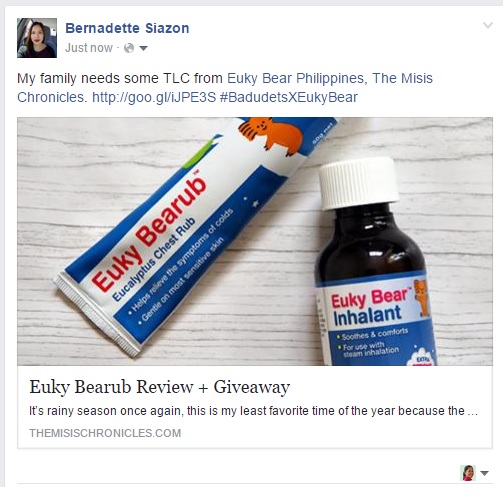Screen dimensions: 503x496
Task: Click the Euky Bearub Review + Giveaway title
Action: pyautogui.click(x=159, y=387)
